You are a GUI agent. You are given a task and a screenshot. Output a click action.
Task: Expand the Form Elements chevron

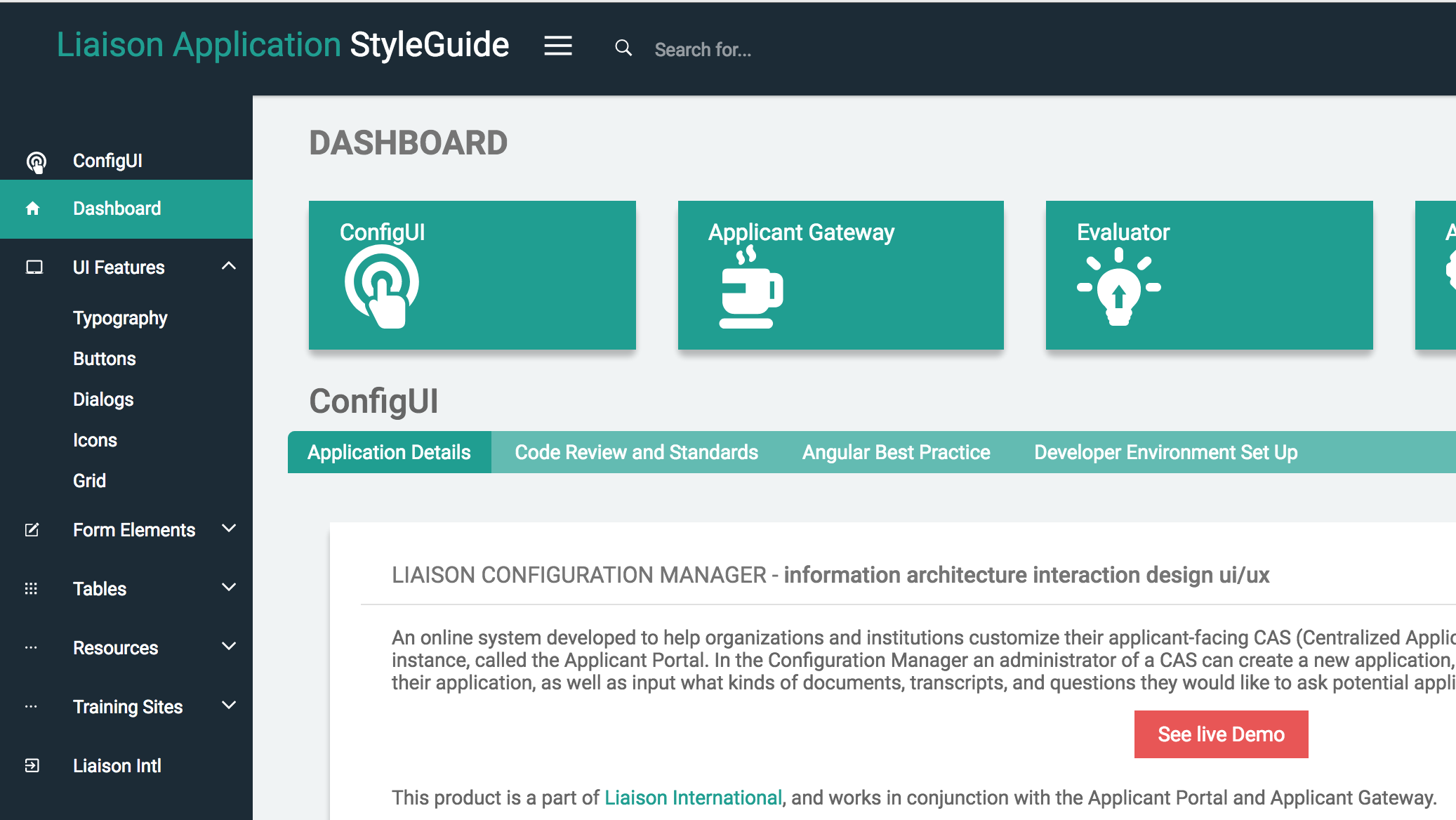229,529
